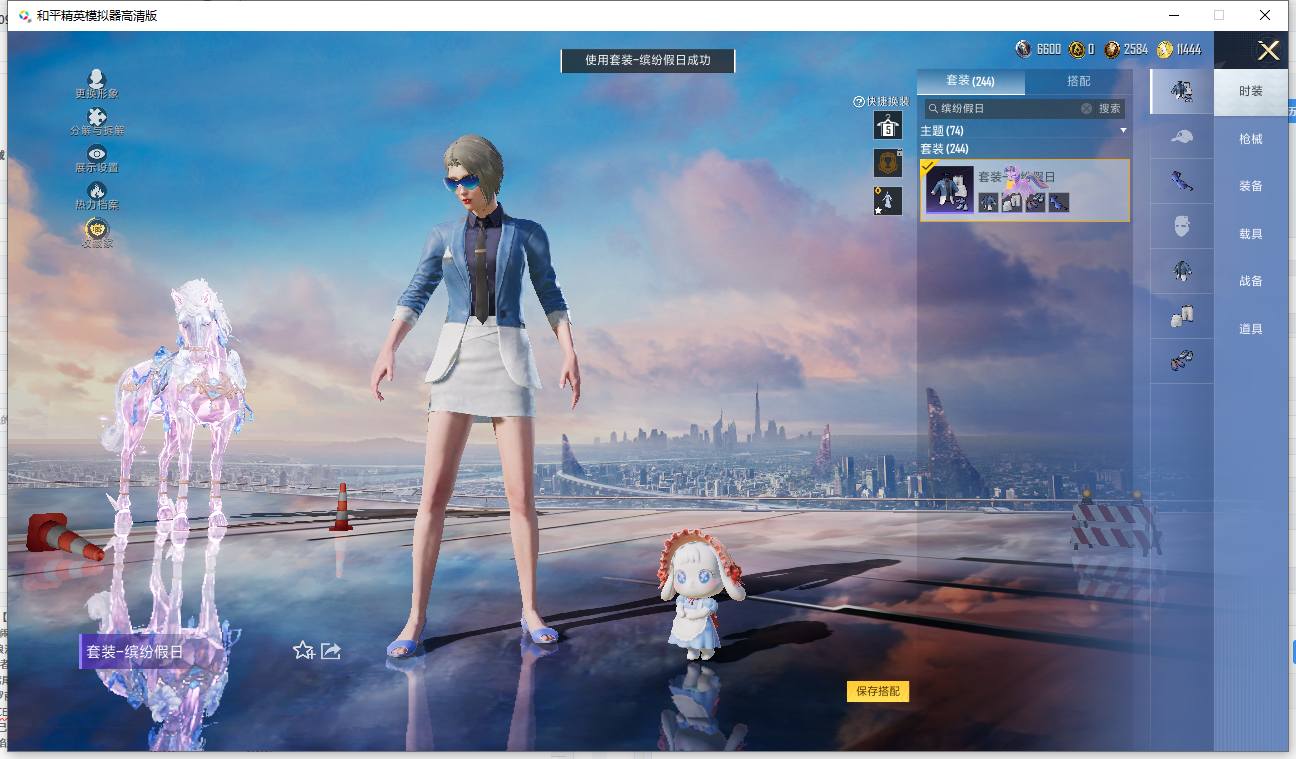1296x759 pixels.
Task: Clear the search text with X
Action: coord(1086,108)
